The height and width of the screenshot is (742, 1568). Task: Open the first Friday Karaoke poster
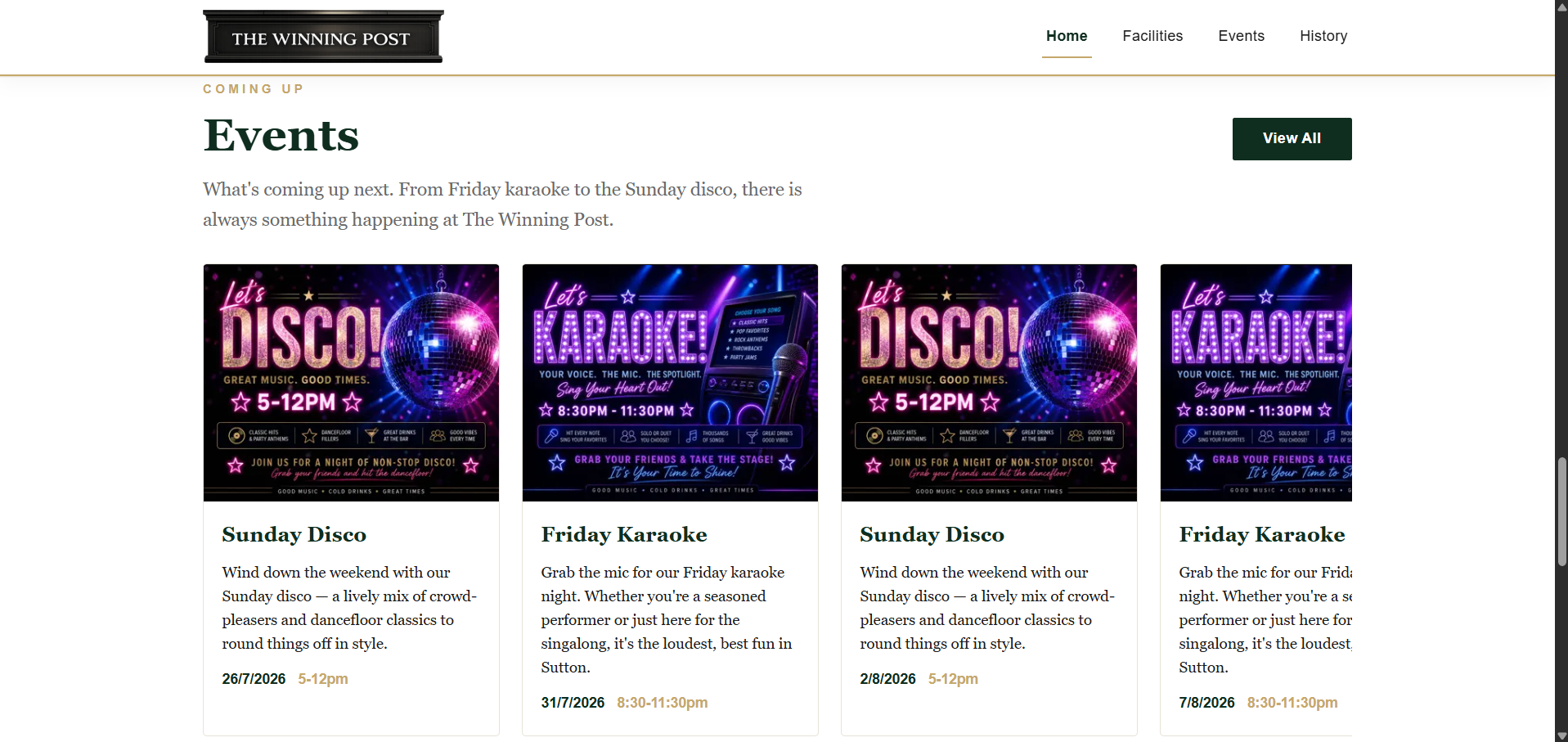pos(670,382)
